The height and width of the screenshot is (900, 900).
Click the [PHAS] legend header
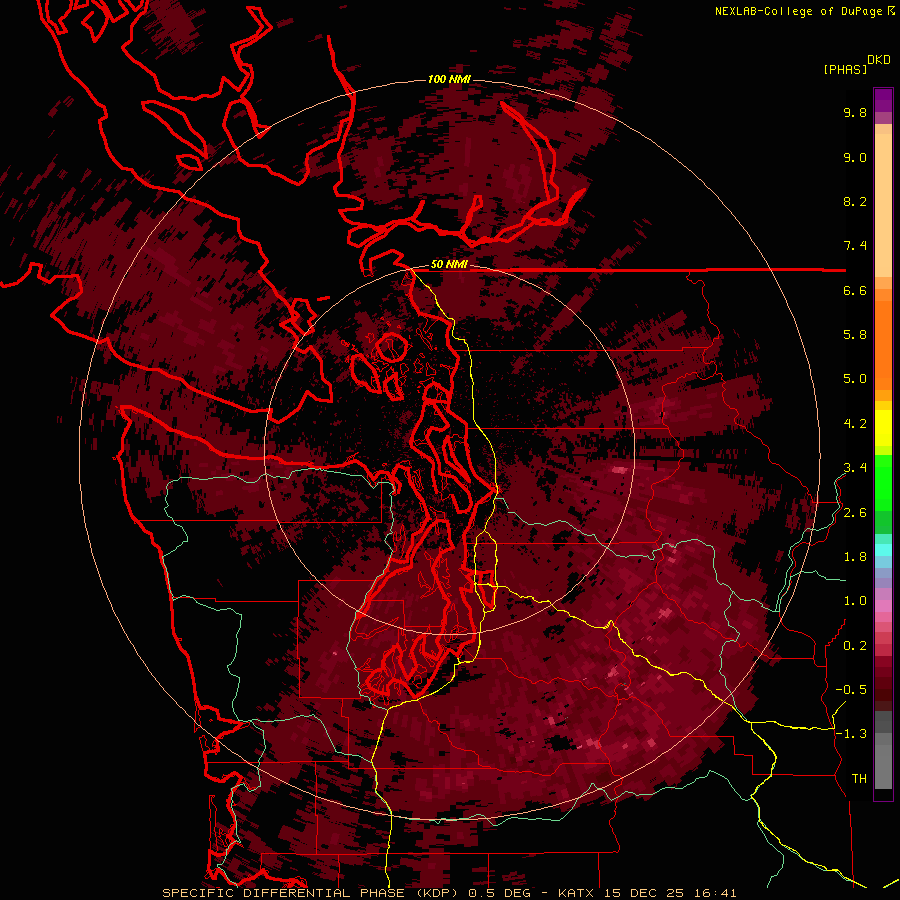pyautogui.click(x=845, y=69)
